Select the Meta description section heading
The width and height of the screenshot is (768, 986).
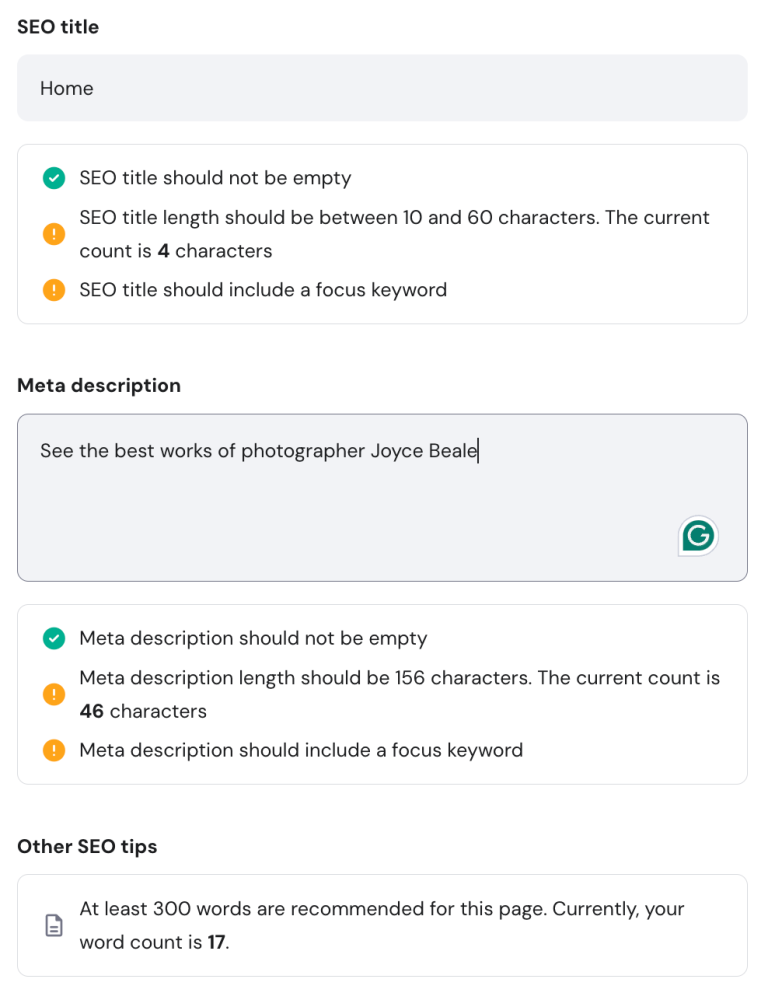pyautogui.click(x=98, y=385)
